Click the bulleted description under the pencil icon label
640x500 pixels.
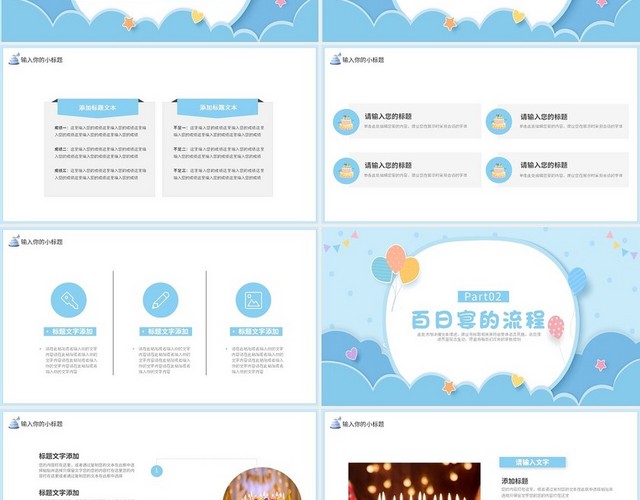[x=163, y=360]
